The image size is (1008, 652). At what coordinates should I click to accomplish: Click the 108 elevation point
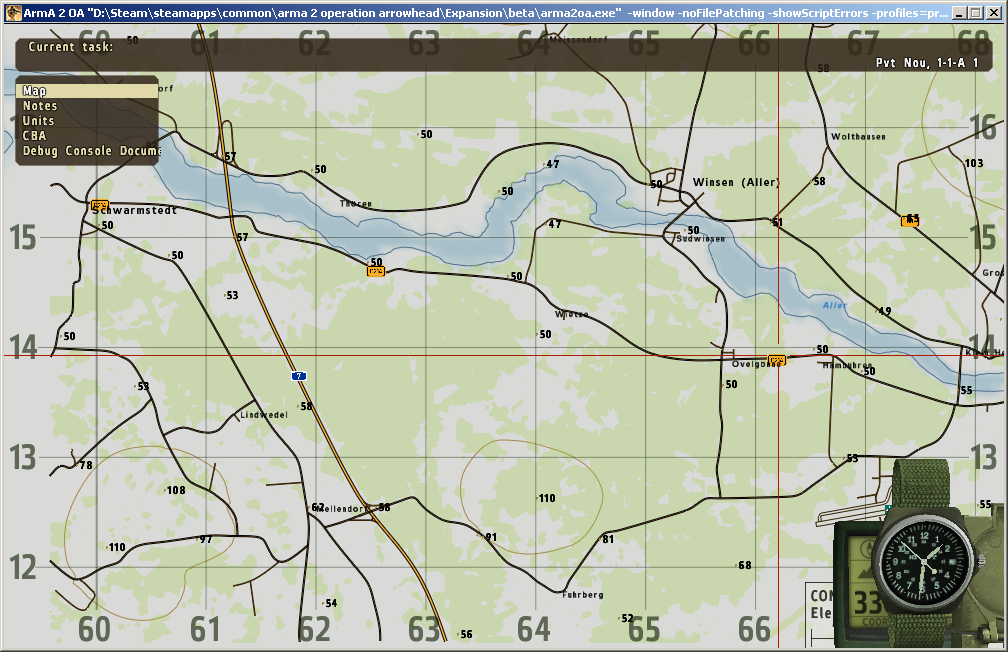coord(176,490)
